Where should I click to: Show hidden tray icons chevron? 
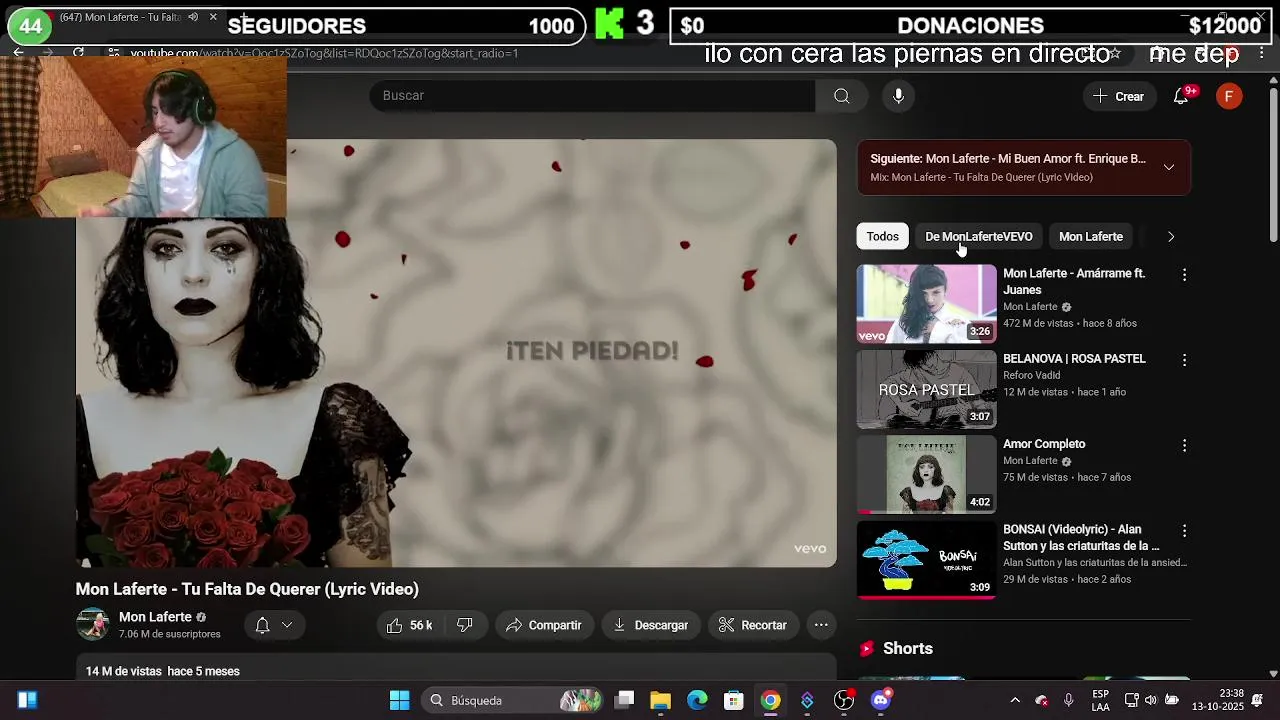tap(1015, 700)
